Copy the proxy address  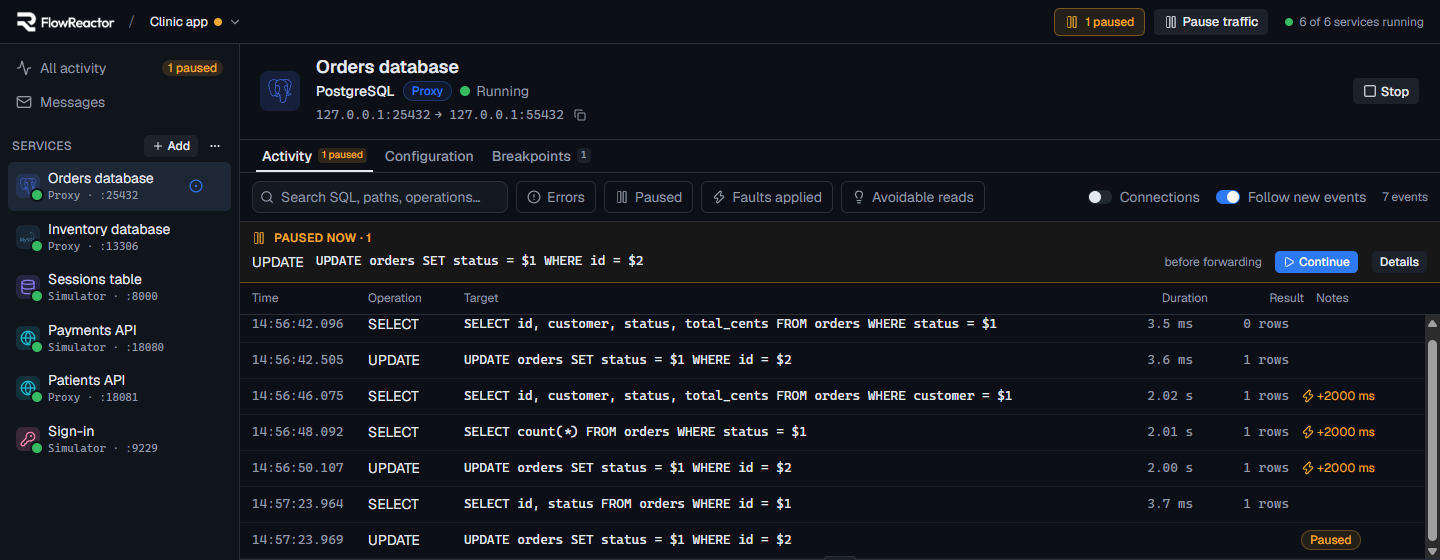(x=580, y=115)
